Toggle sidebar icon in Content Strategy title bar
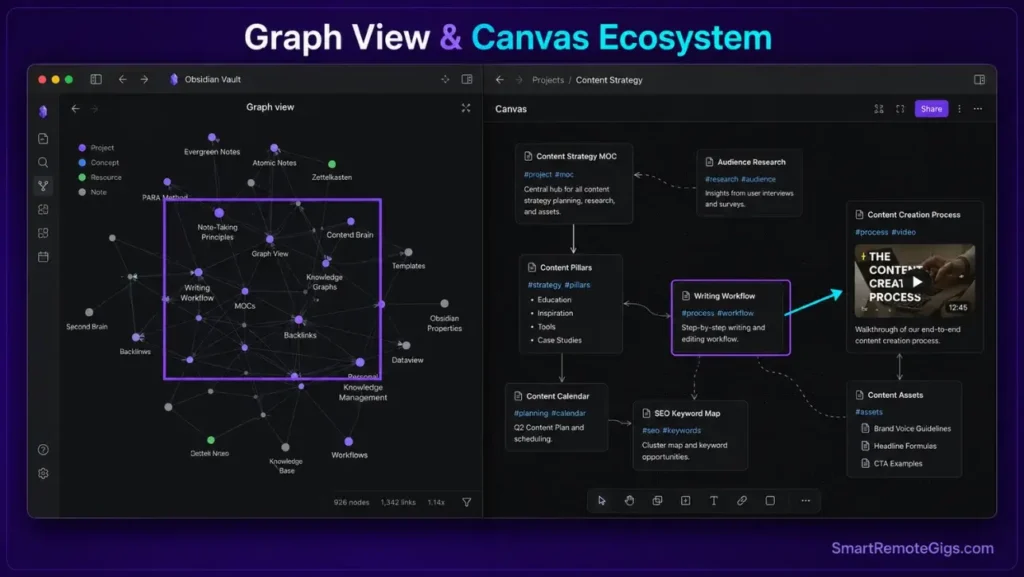This screenshot has width=1024, height=577. coord(979,79)
